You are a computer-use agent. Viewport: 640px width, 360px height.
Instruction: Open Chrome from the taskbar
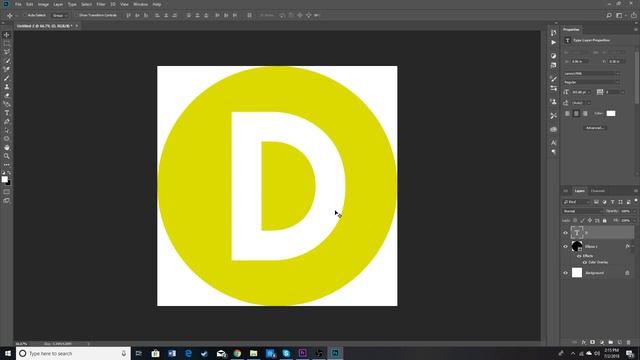coord(237,353)
